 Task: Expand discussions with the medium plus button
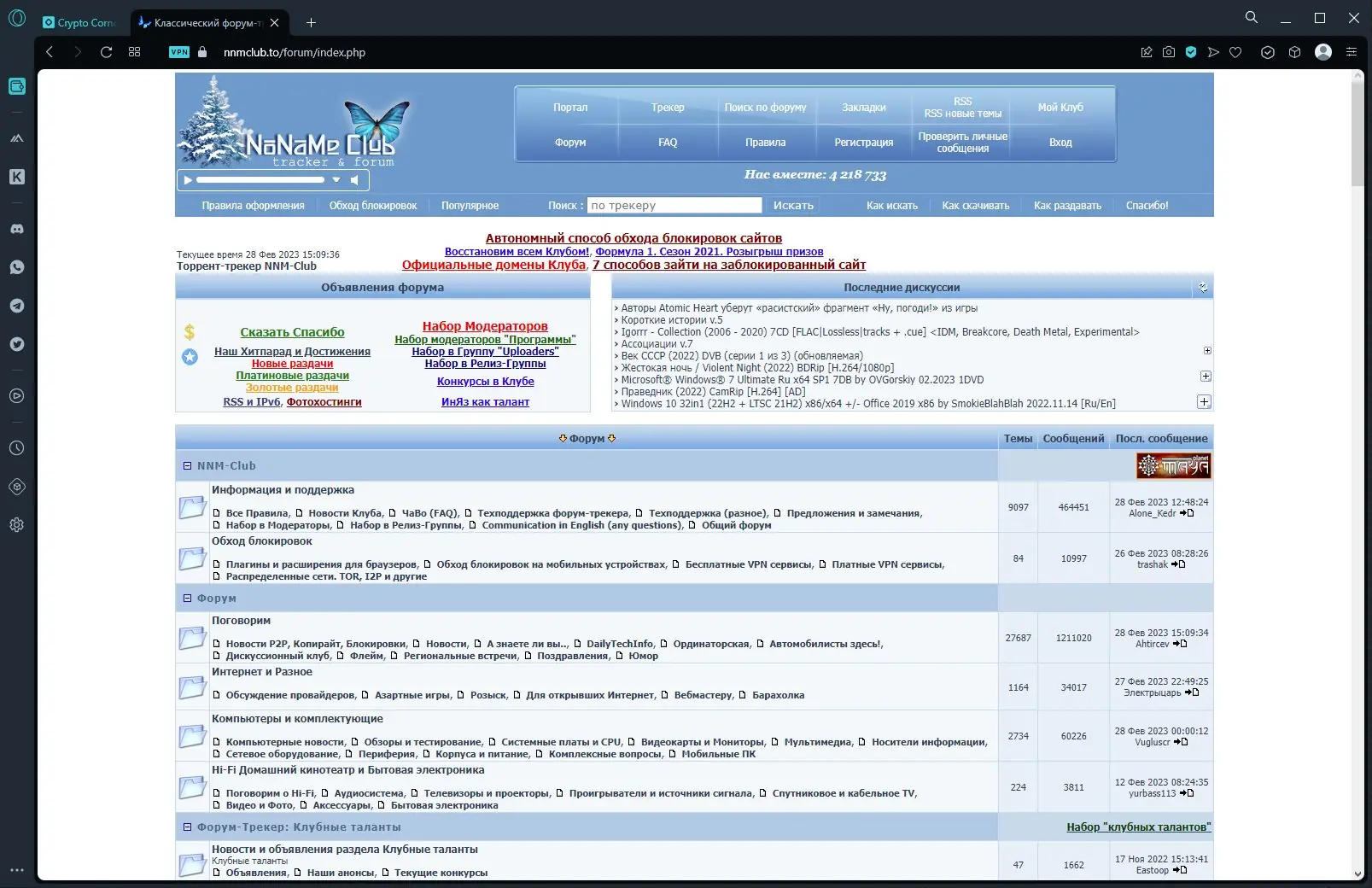pyautogui.click(x=1206, y=376)
